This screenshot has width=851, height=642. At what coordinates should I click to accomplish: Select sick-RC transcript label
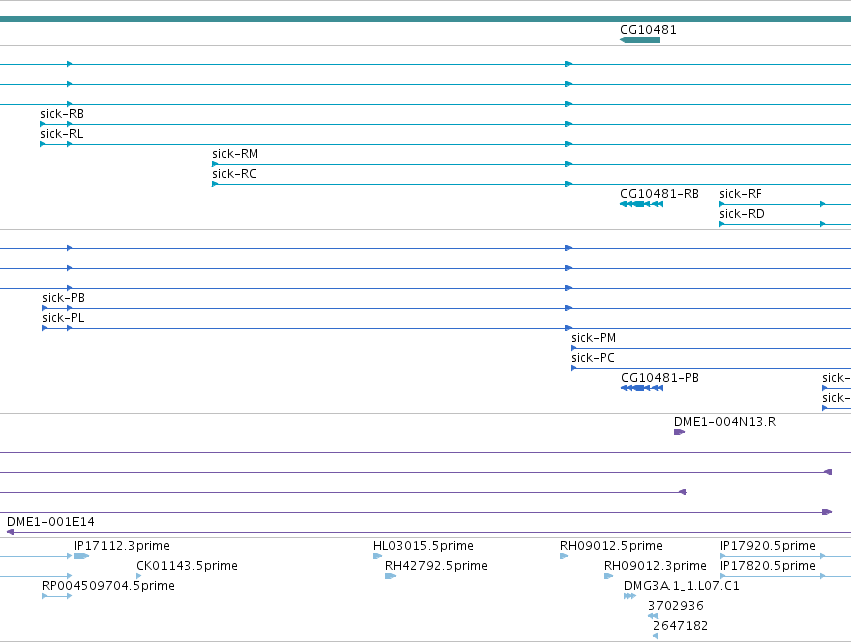234,174
